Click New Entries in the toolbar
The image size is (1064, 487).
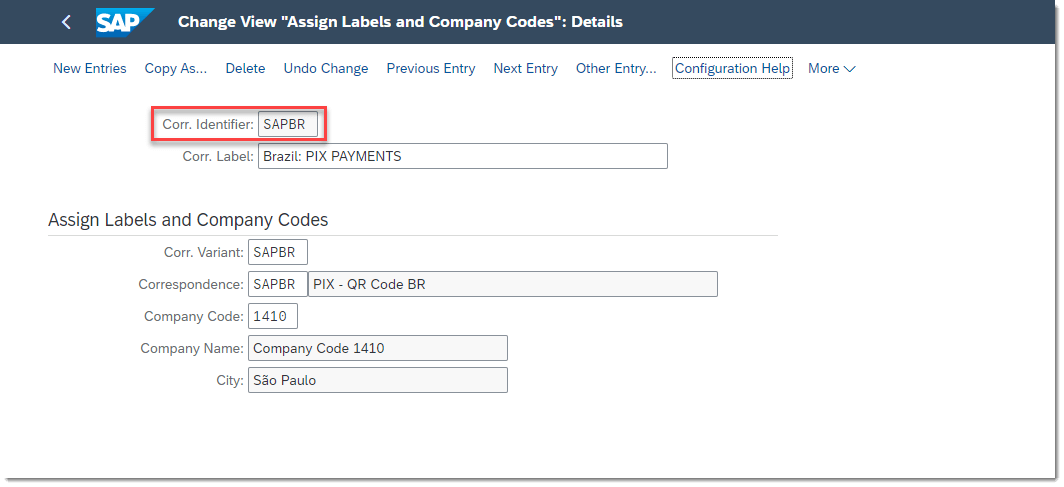(90, 69)
